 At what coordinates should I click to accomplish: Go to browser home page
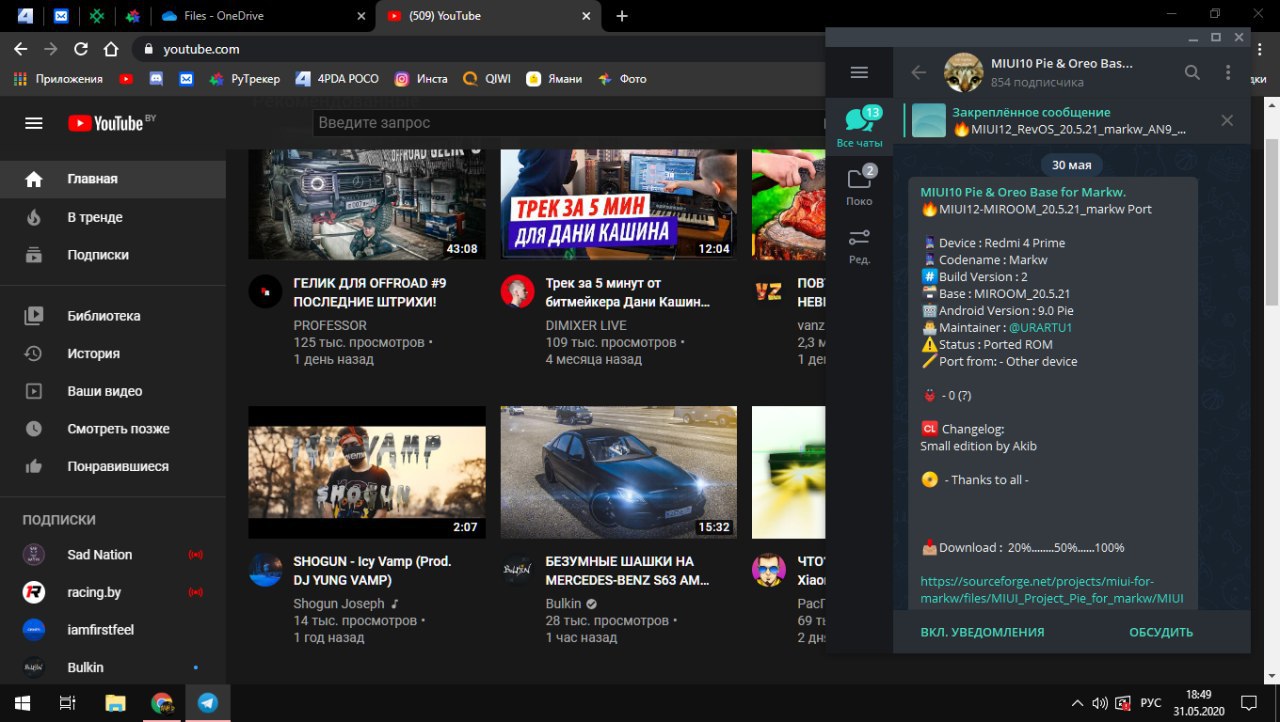(111, 49)
